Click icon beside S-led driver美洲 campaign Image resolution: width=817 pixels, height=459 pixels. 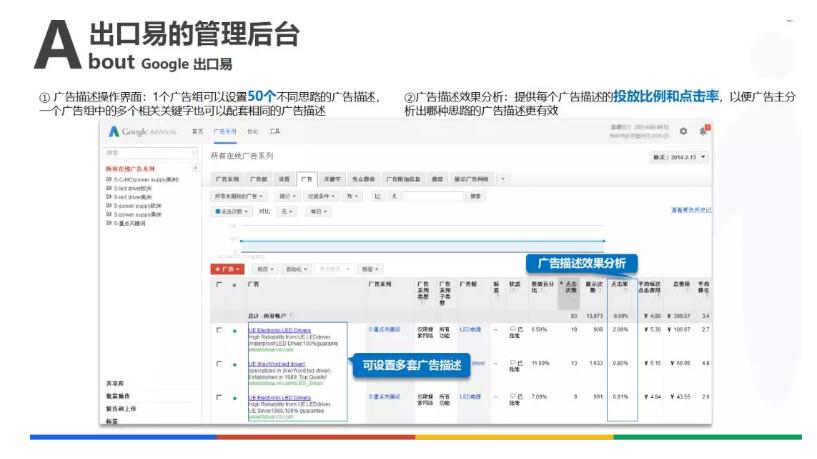109,197
